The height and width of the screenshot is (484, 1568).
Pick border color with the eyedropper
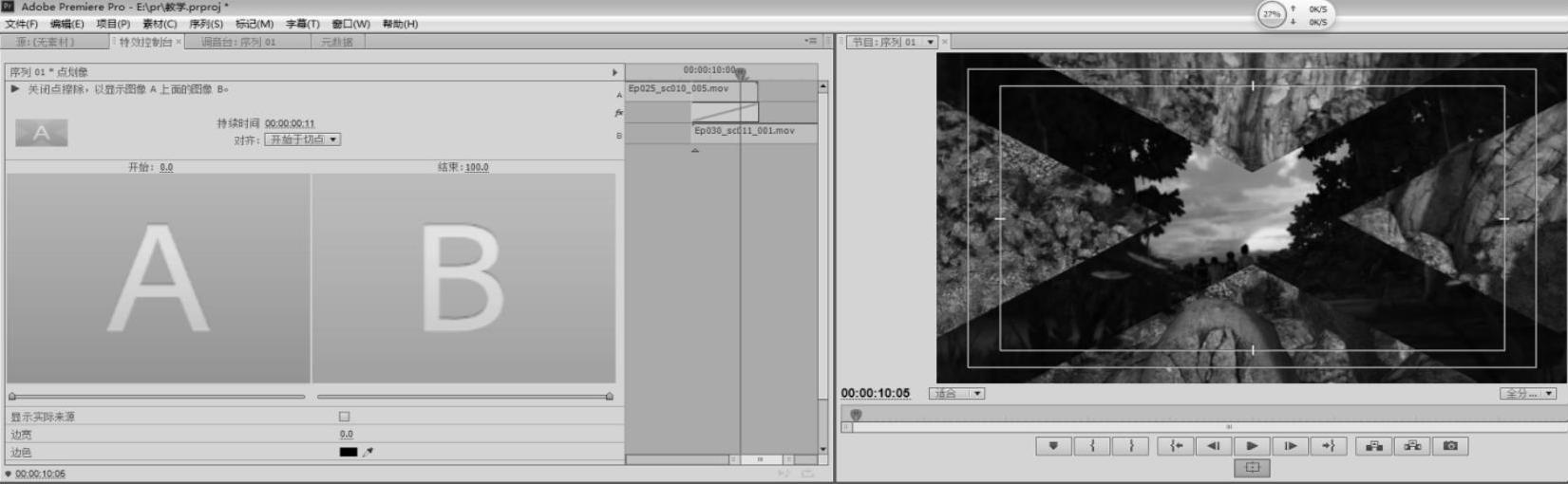click(x=368, y=452)
